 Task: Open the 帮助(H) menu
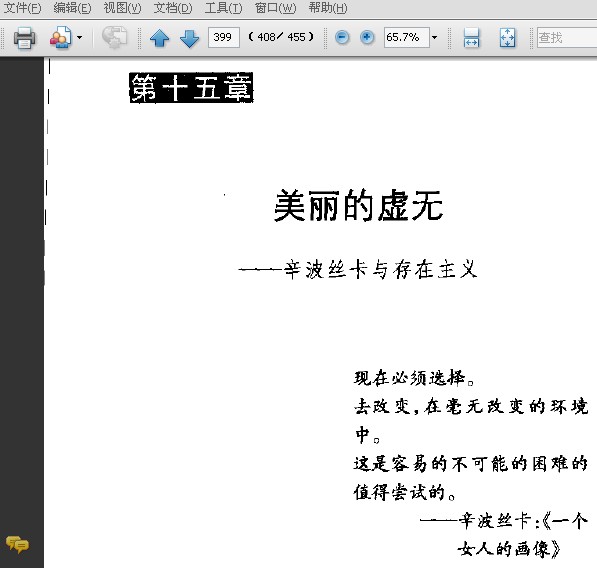pyautogui.click(x=328, y=8)
